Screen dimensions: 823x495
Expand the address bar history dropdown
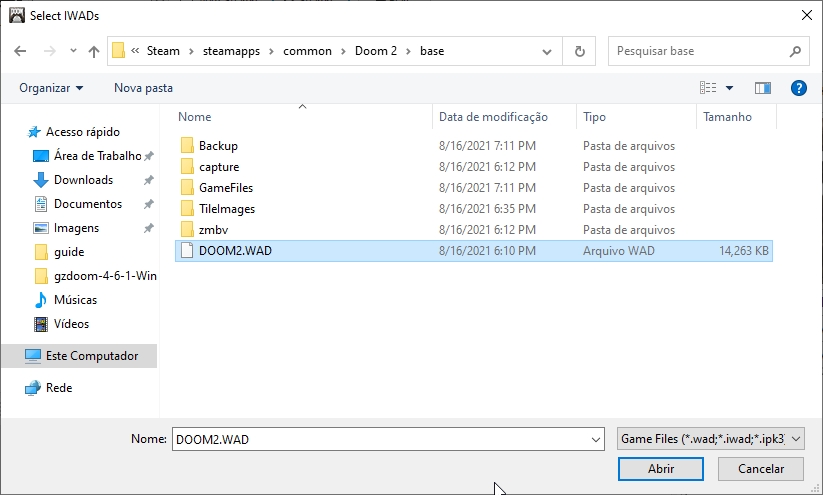coord(547,51)
